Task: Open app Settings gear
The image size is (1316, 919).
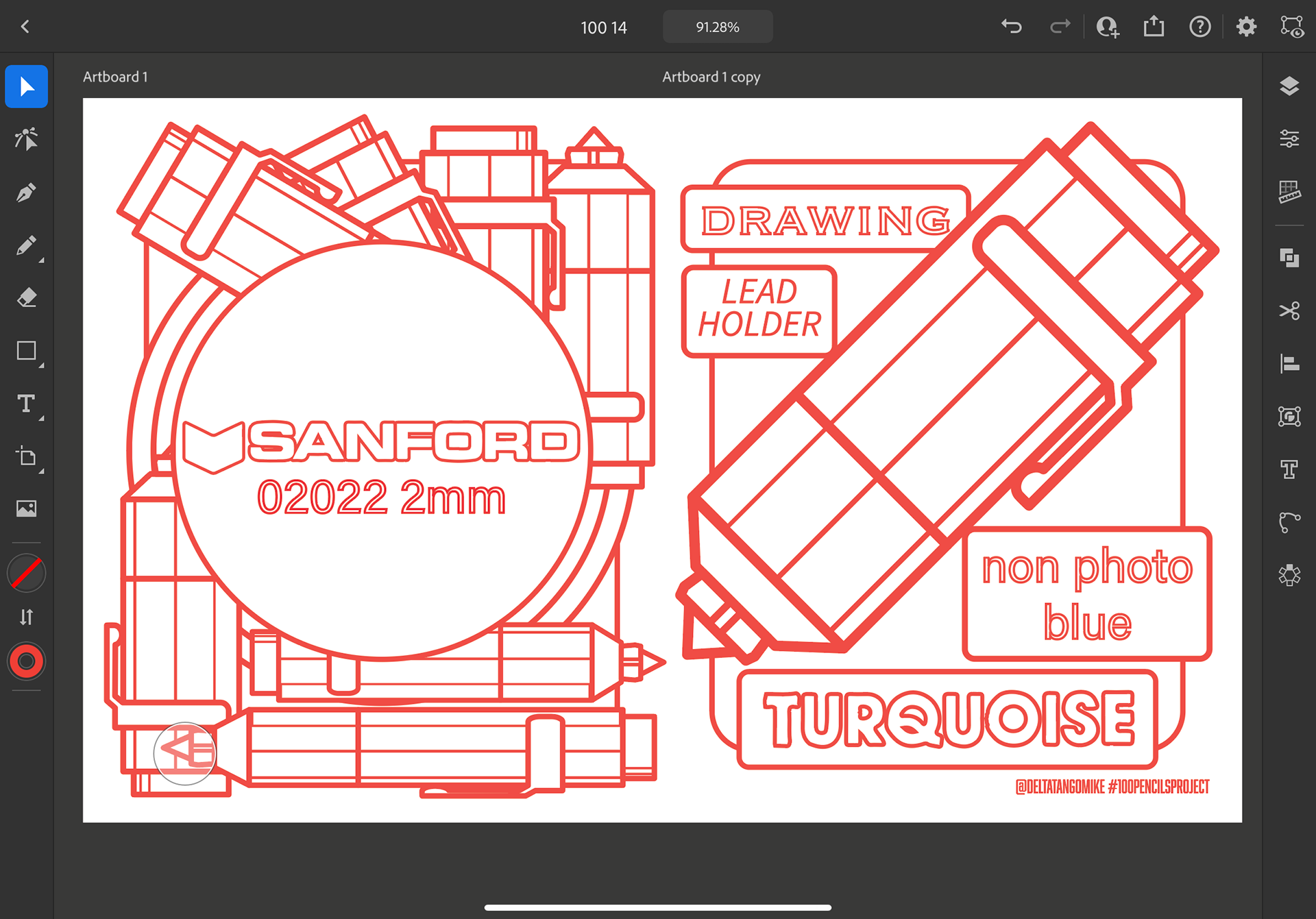Action: pos(1246,27)
